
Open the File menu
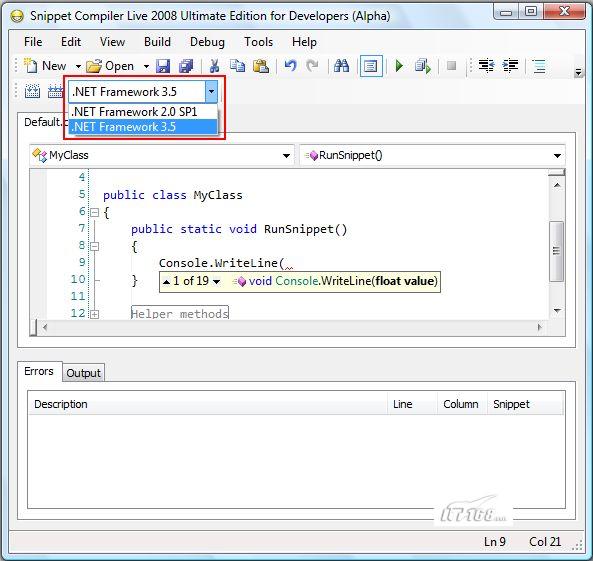point(33,42)
